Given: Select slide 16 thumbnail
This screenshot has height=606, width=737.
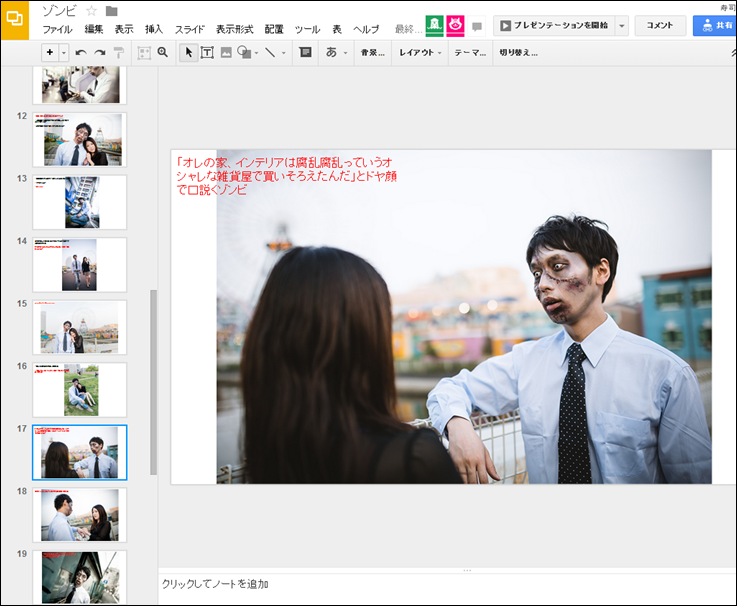Looking at the screenshot, I should pyautogui.click(x=79, y=390).
